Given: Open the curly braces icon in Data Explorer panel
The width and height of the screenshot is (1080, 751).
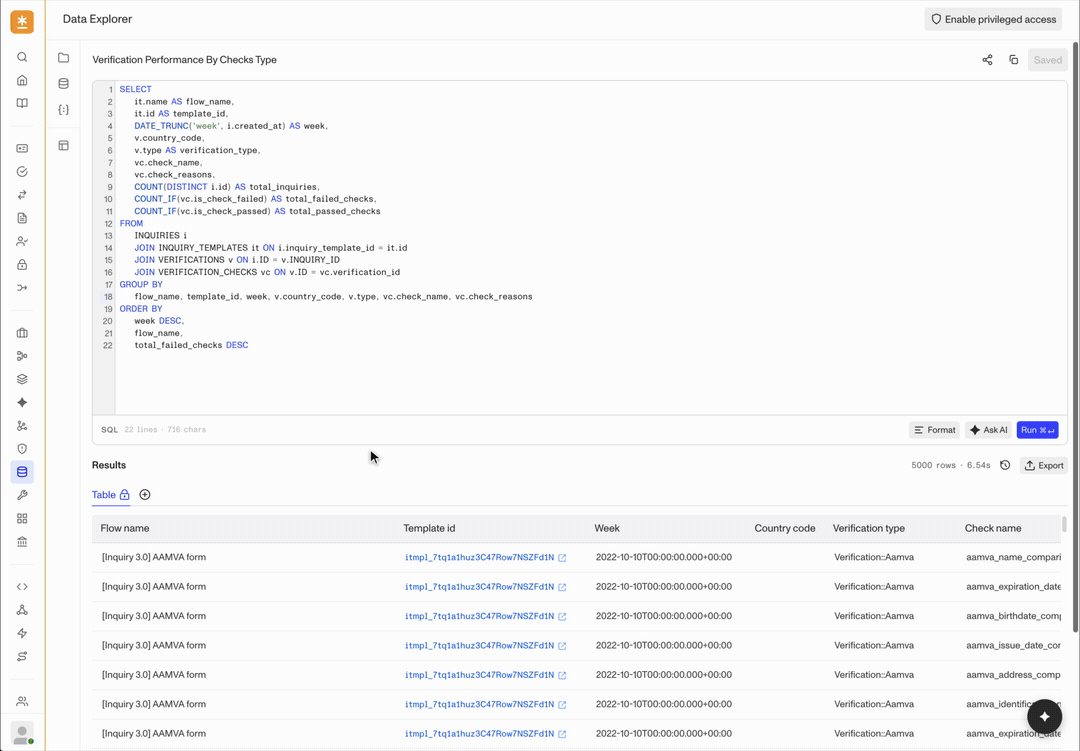Looking at the screenshot, I should (63, 110).
